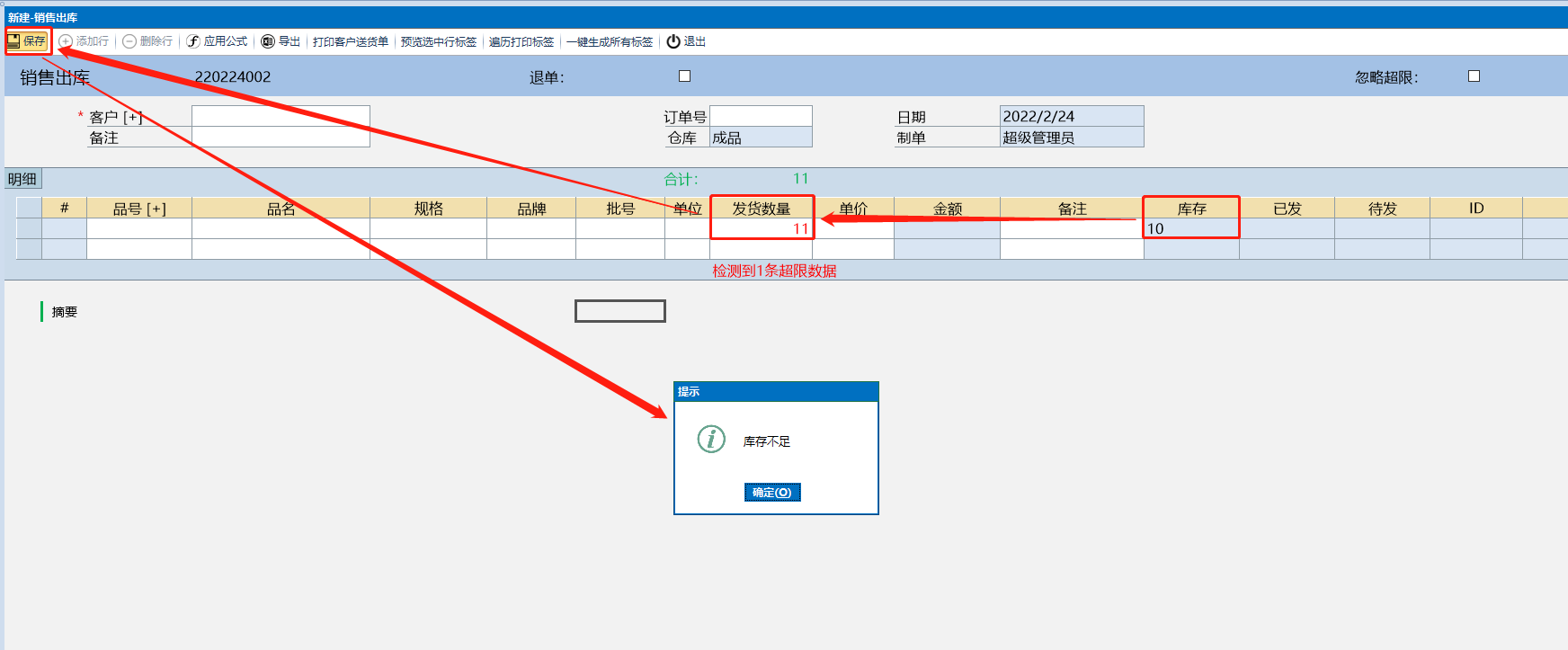Open item lookup via 品号 [+] header

pyautogui.click(x=139, y=209)
